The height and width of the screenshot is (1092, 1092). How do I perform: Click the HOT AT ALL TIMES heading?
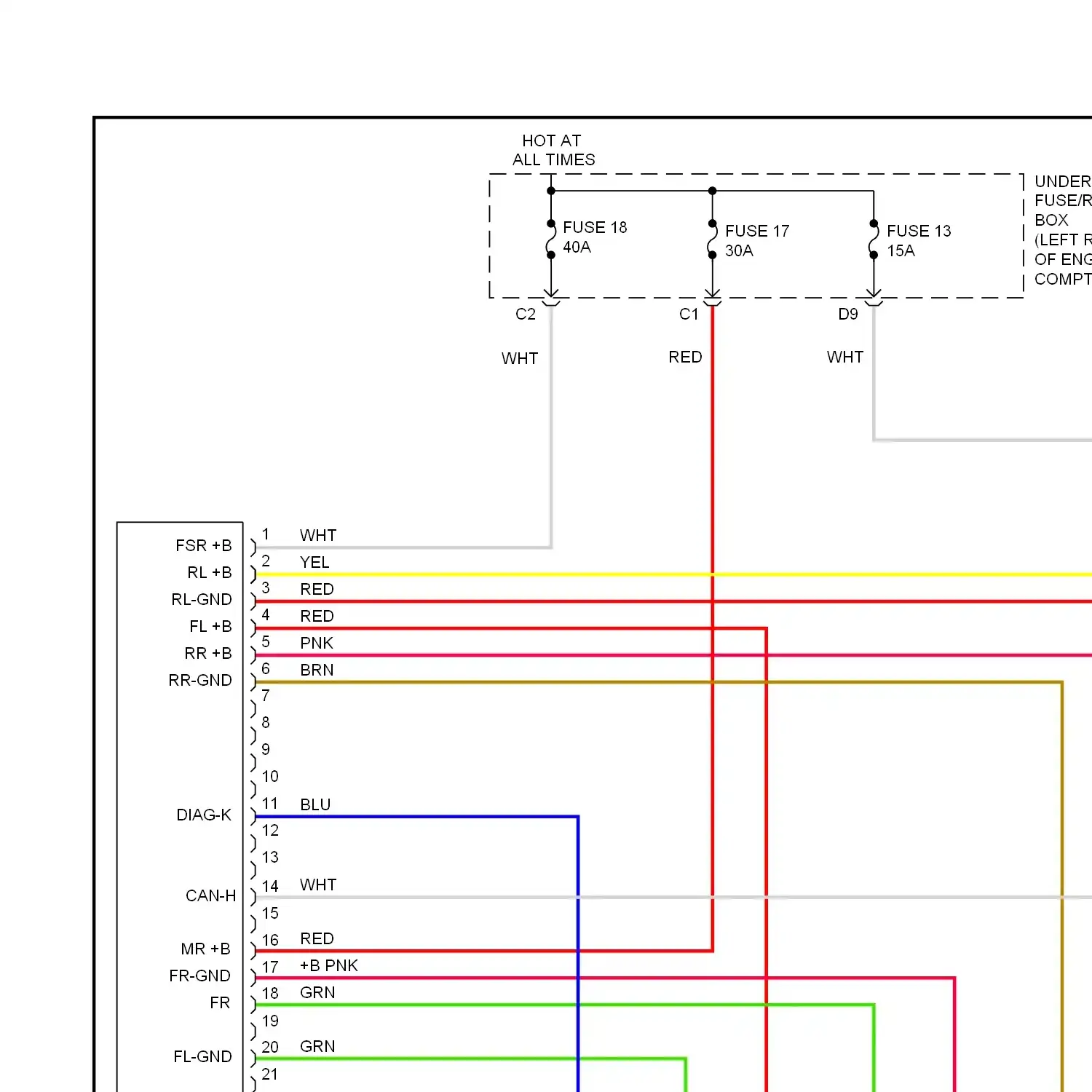(553, 150)
